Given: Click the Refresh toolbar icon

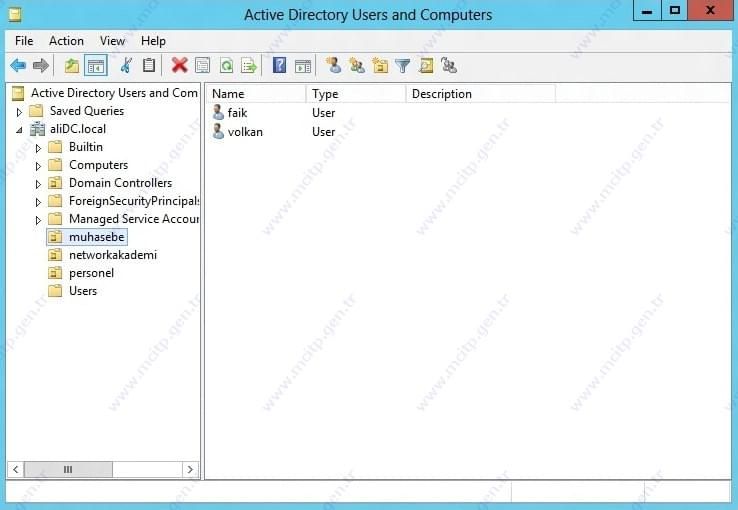Looking at the screenshot, I should click(226, 65).
